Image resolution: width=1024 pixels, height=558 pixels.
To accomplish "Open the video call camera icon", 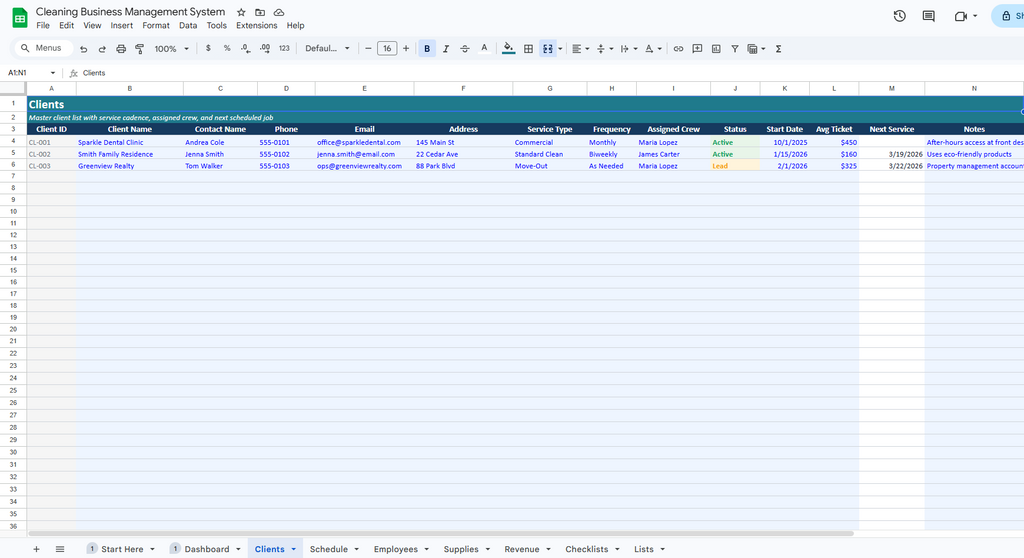I will click(x=961, y=16).
